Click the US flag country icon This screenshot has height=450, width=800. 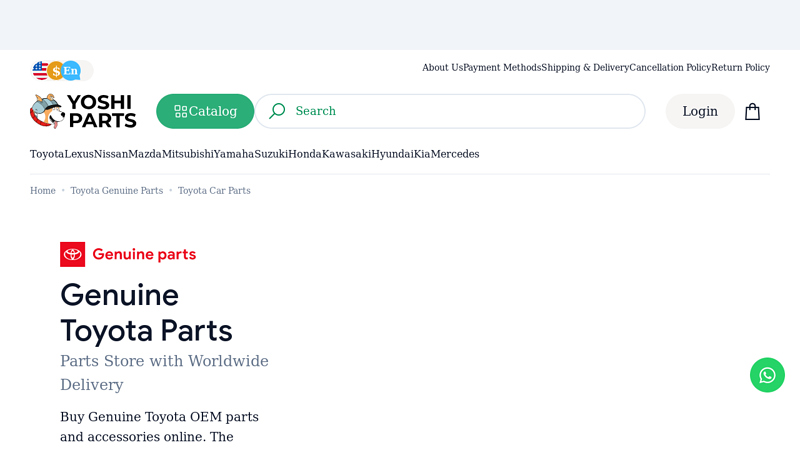pyautogui.click(x=40, y=70)
